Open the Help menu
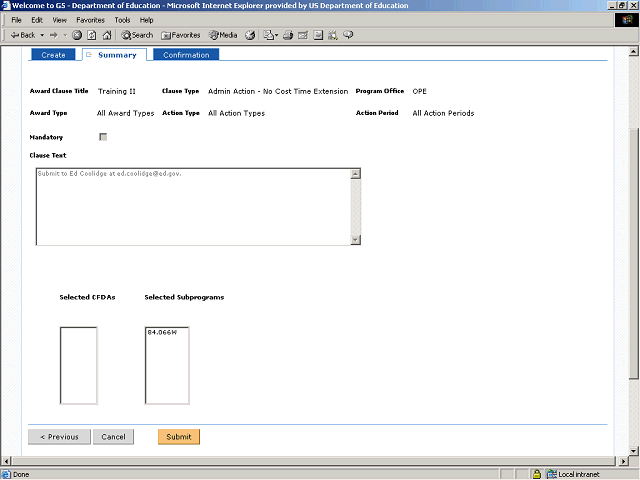The height and width of the screenshot is (480, 640). pyautogui.click(x=146, y=20)
